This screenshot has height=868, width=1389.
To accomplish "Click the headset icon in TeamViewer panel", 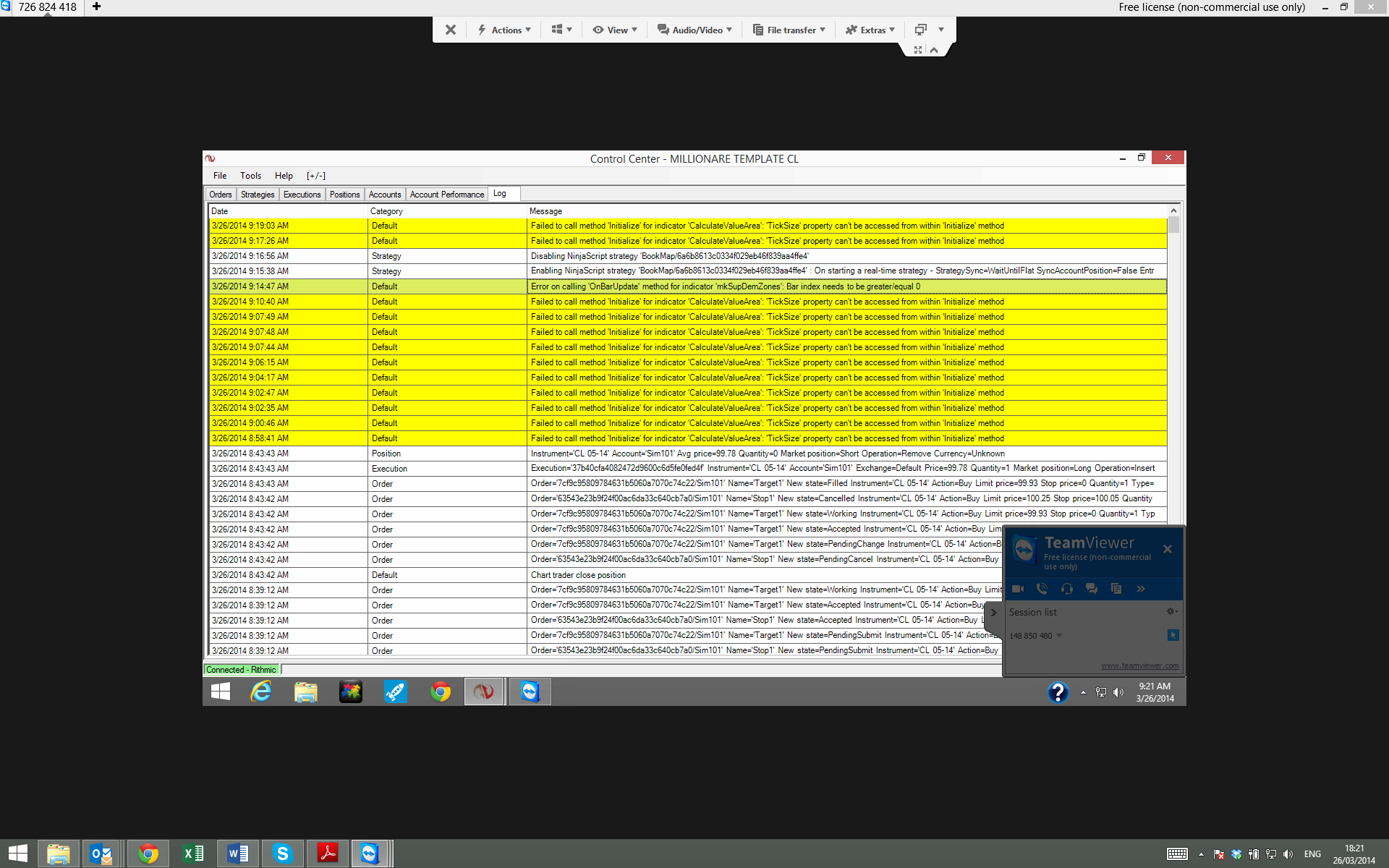I will tap(1066, 589).
